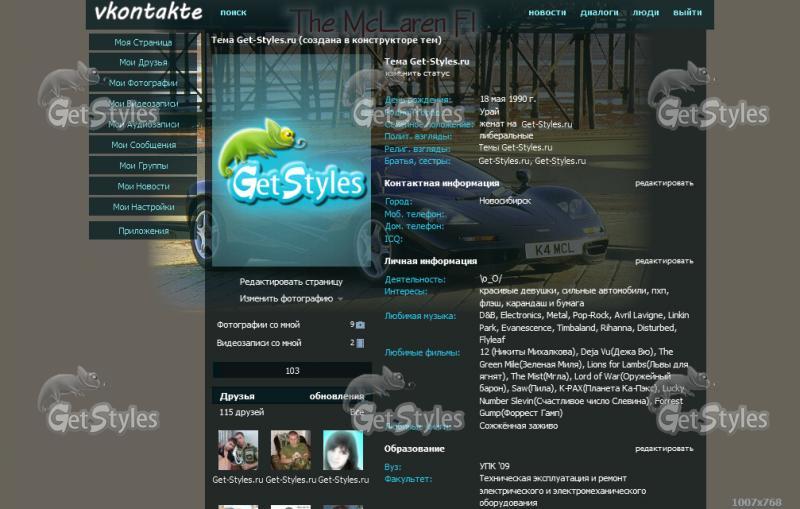
Task: Click Редактировать страницу link
Action: pos(290,282)
